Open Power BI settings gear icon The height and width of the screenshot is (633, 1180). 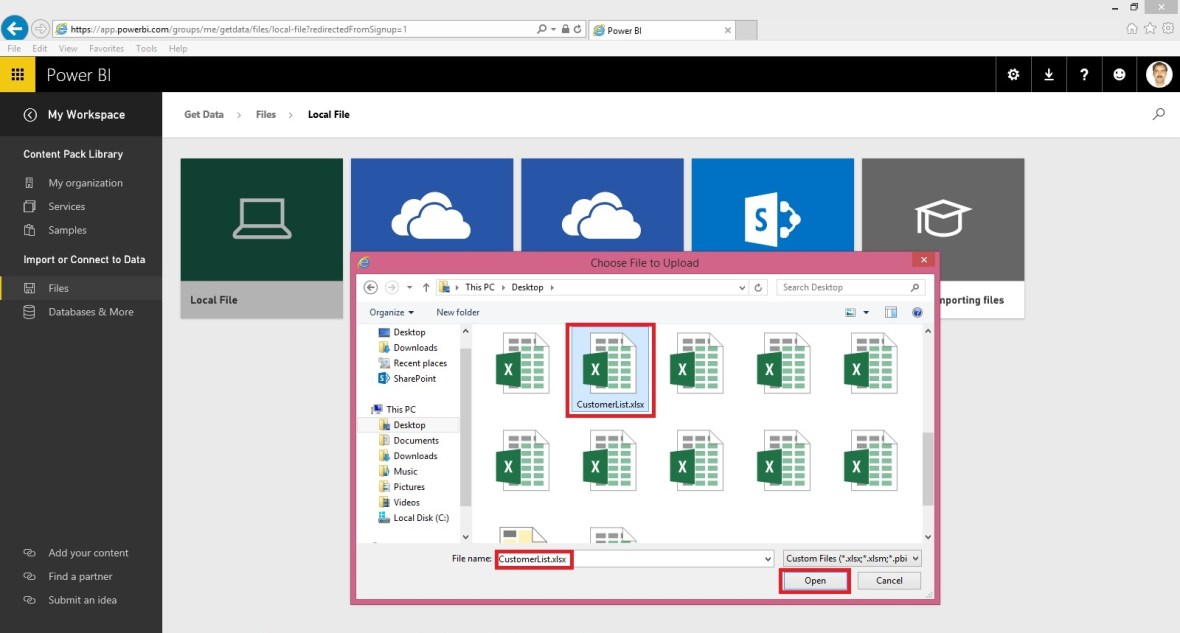[x=1013, y=74]
